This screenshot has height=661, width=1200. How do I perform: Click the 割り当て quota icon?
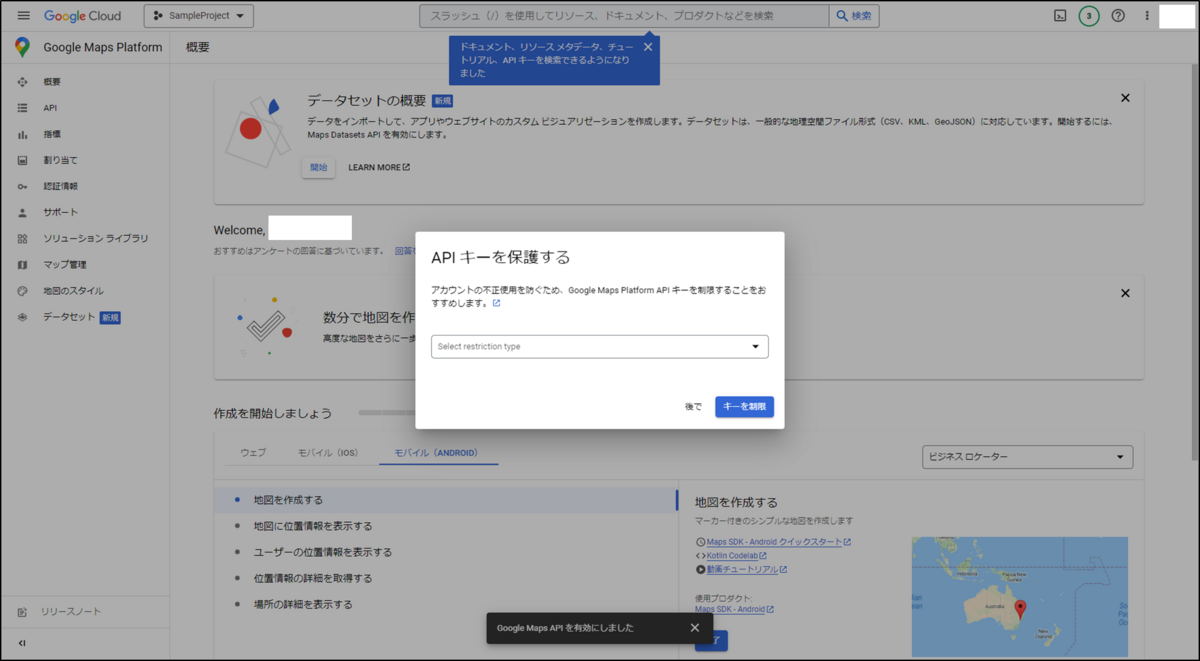point(22,160)
